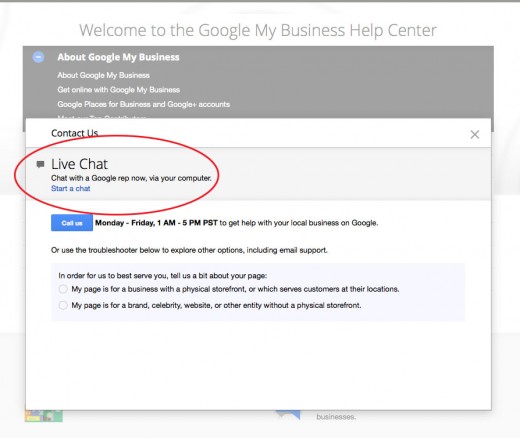Click the 'In order for us to best serve you' text
Screen dimensions: 520x438
coord(163,276)
